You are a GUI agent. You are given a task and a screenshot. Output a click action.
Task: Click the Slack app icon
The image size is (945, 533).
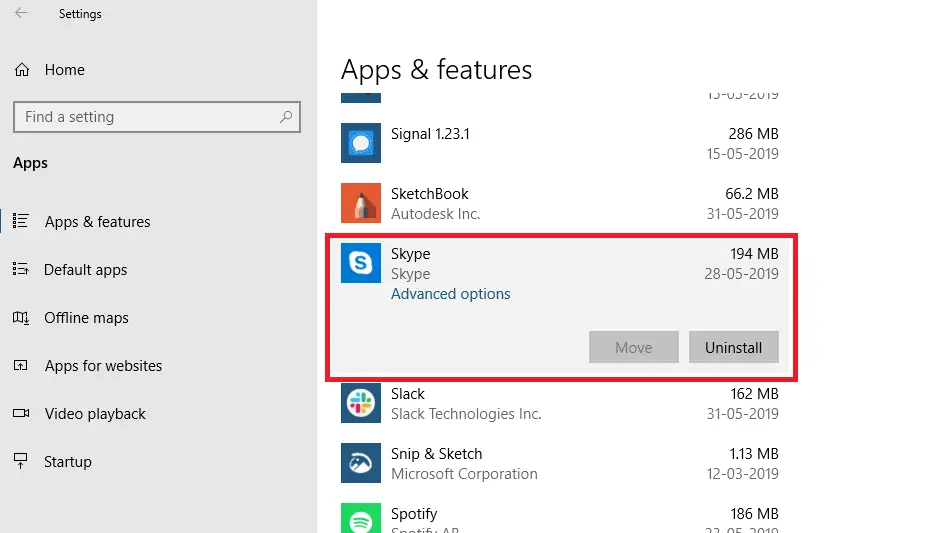(x=360, y=403)
